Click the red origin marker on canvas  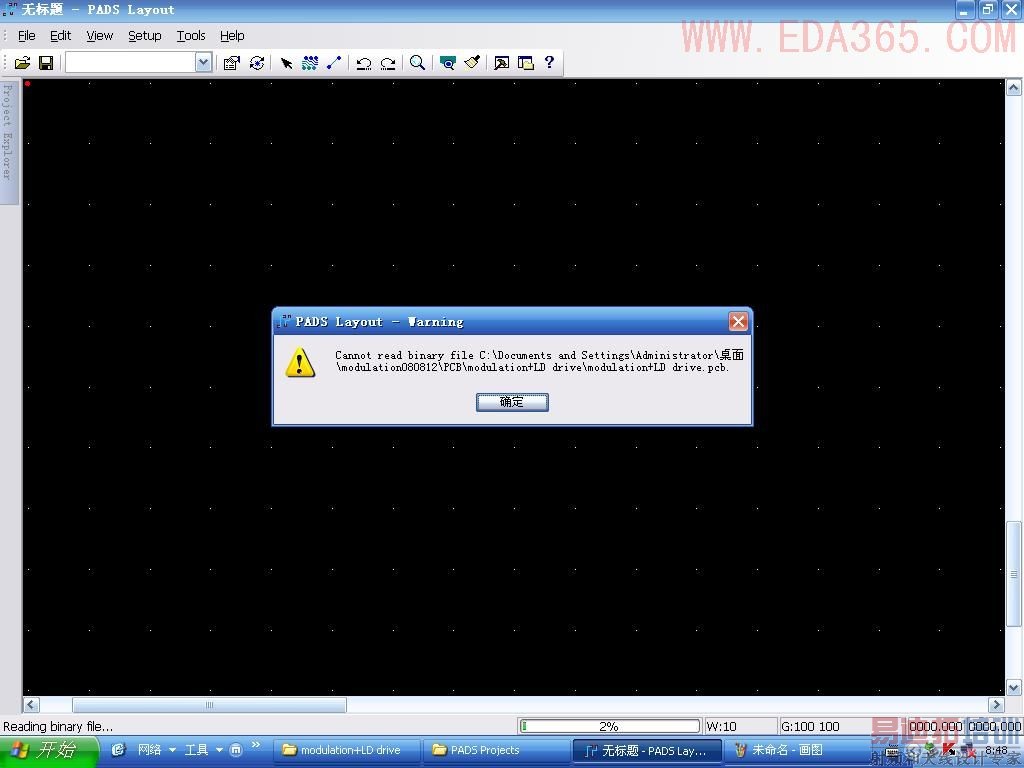coord(27,84)
